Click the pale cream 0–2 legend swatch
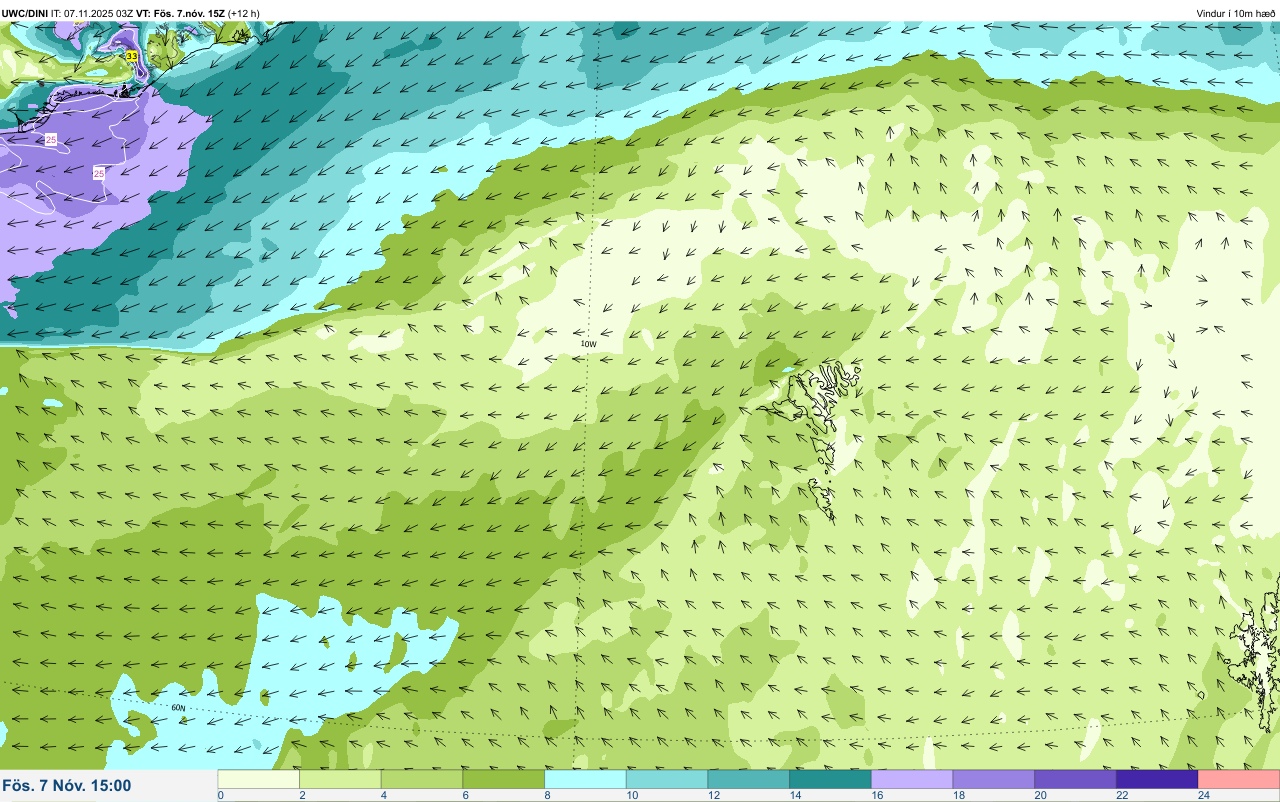 [259, 779]
